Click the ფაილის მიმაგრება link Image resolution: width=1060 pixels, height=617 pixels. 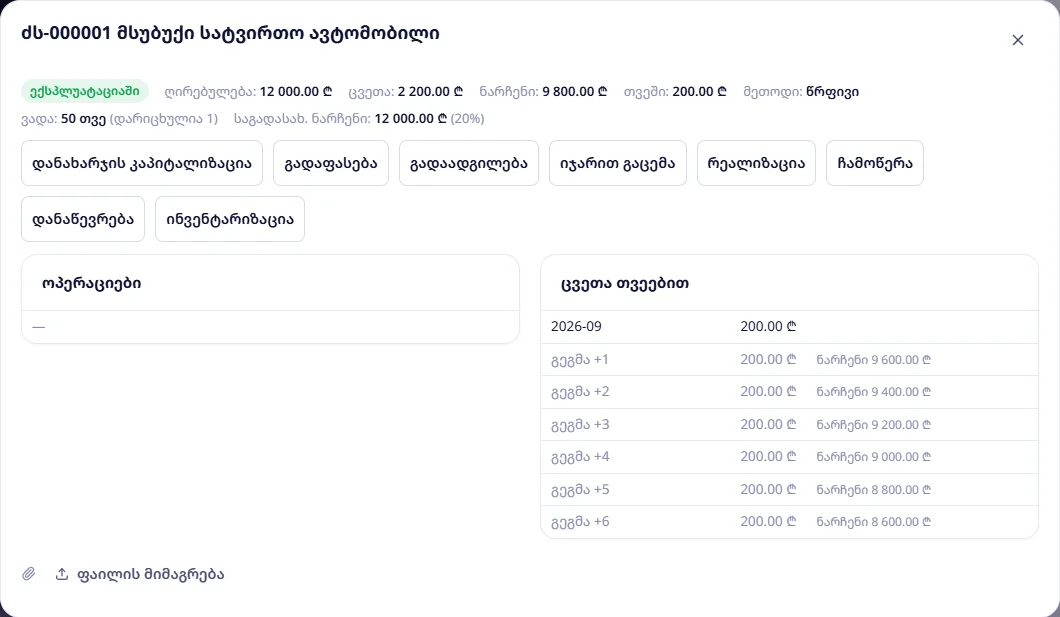pyautogui.click(x=150, y=574)
